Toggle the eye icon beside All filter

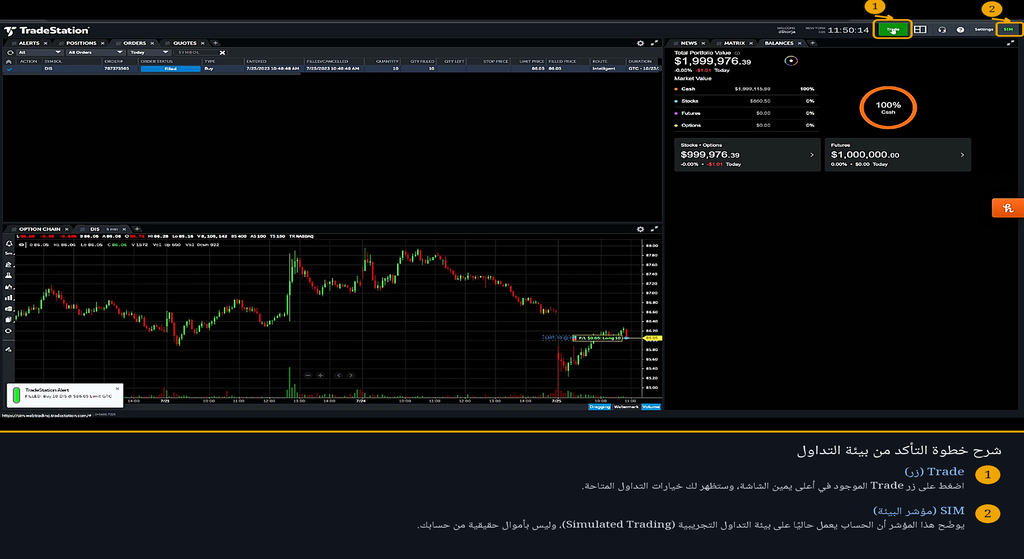point(10,52)
